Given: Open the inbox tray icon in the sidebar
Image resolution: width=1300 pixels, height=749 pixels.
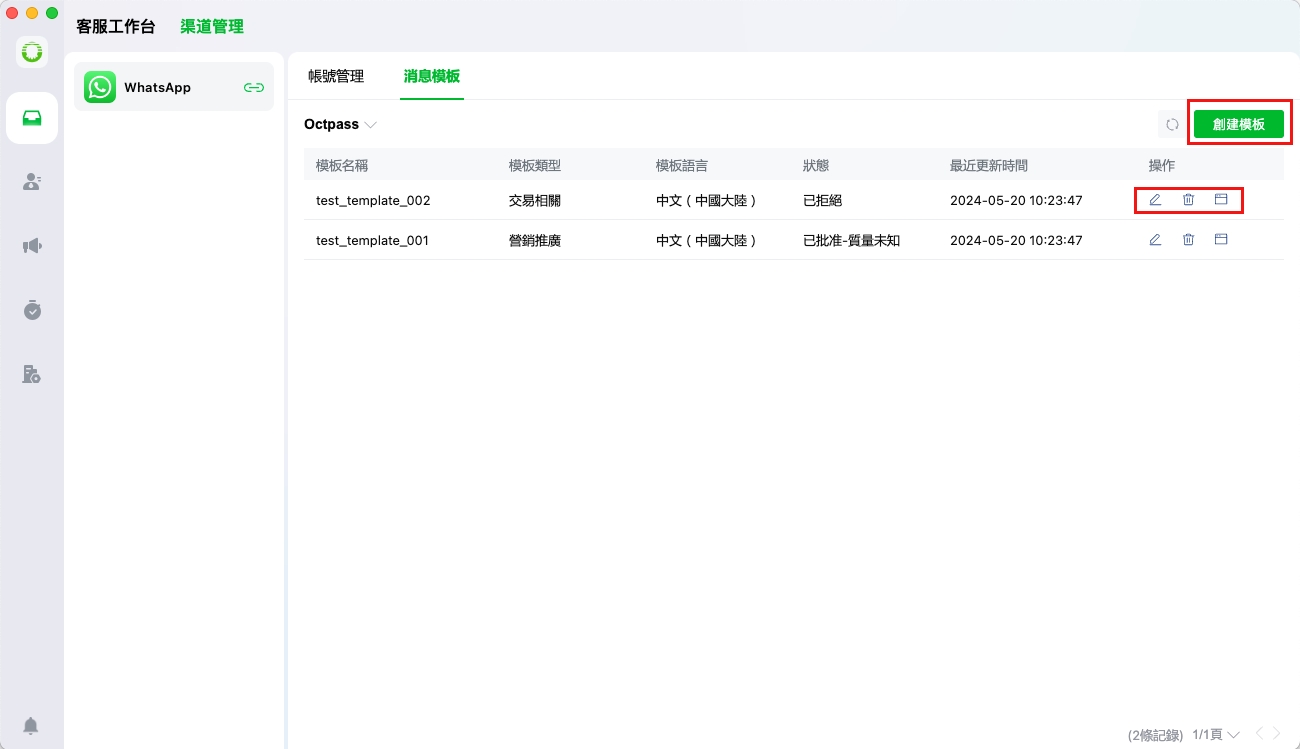Looking at the screenshot, I should click(x=32, y=118).
